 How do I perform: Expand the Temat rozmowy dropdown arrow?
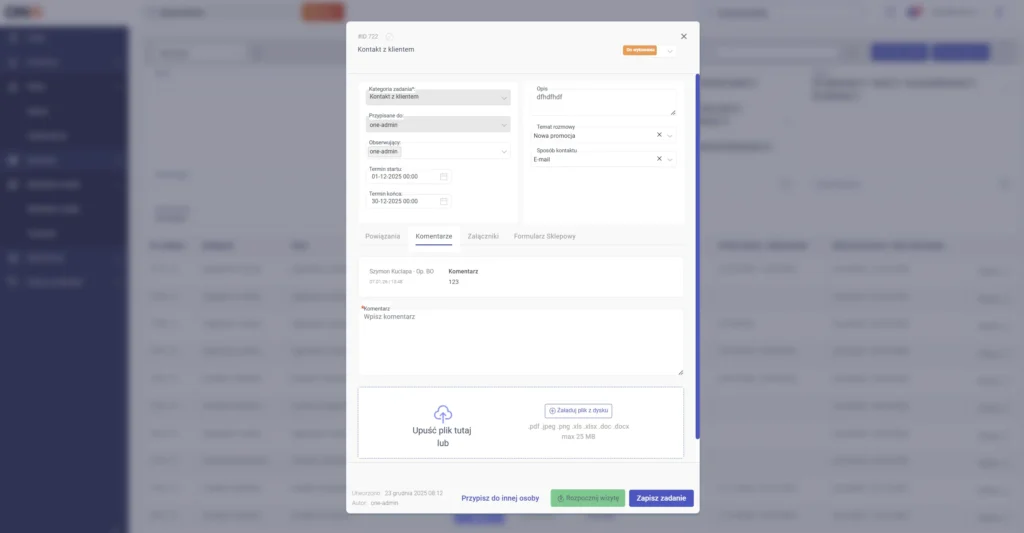[671, 135]
